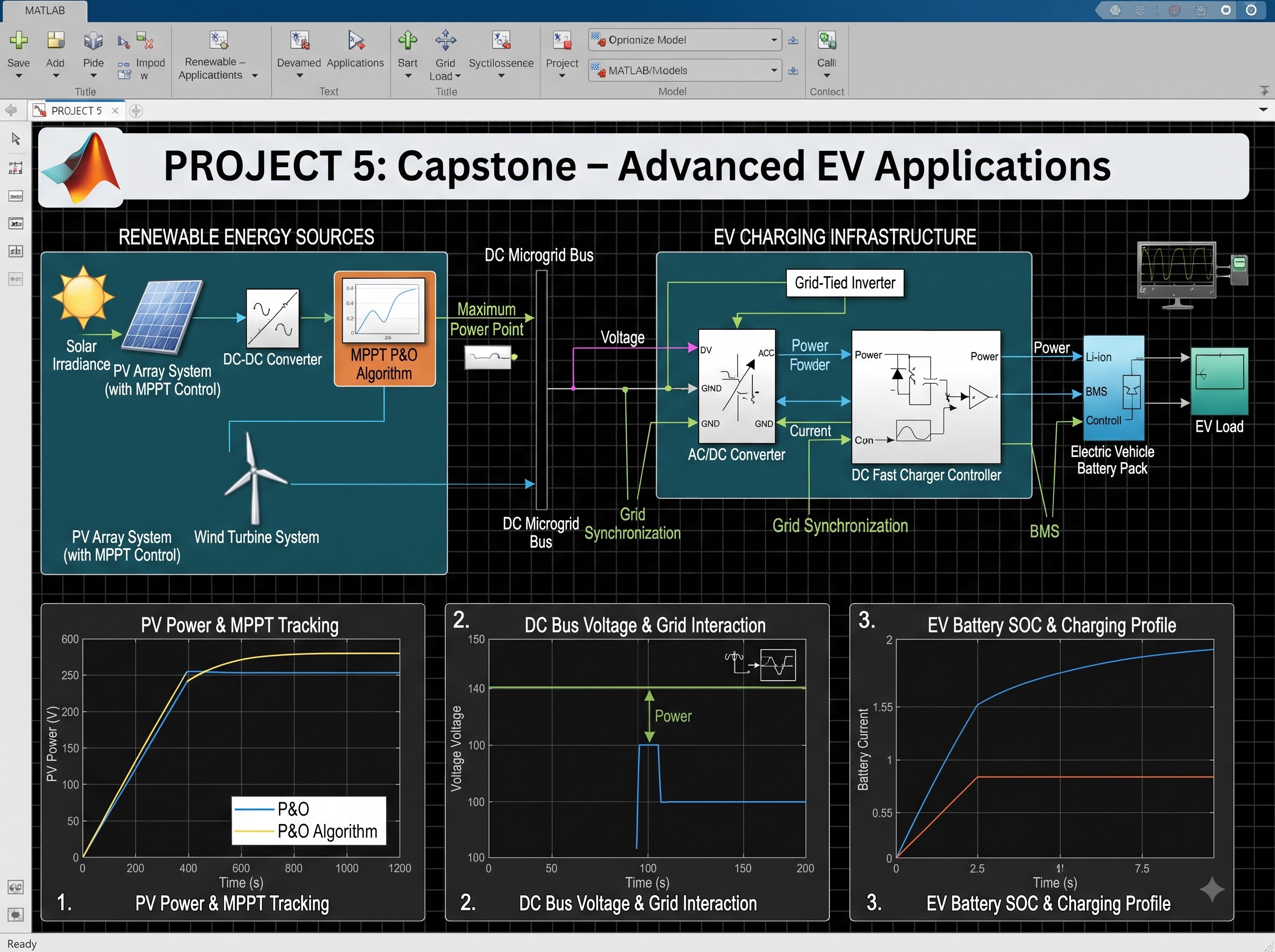Viewport: 1275px width, 952px height.
Task: Click the Grid-Tied Inverter block
Action: click(x=845, y=283)
